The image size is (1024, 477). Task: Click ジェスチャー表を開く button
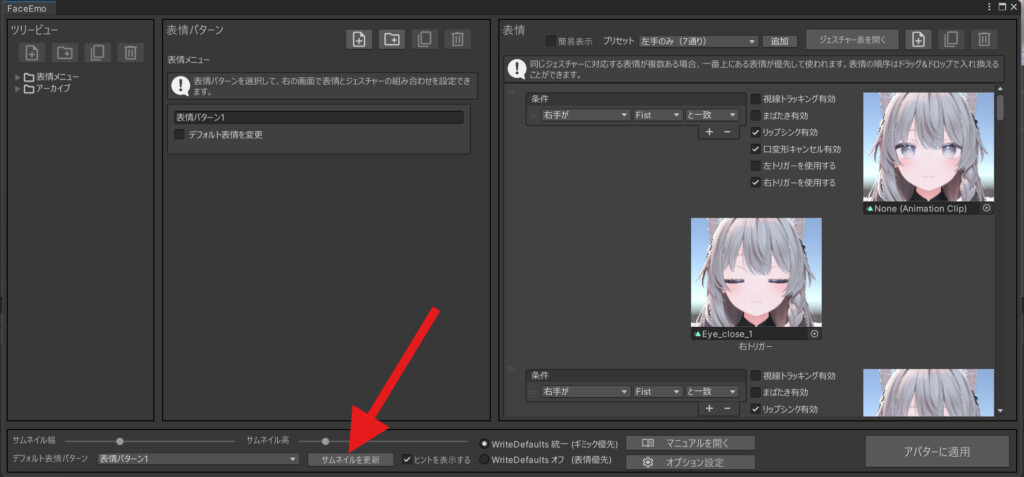(x=853, y=39)
